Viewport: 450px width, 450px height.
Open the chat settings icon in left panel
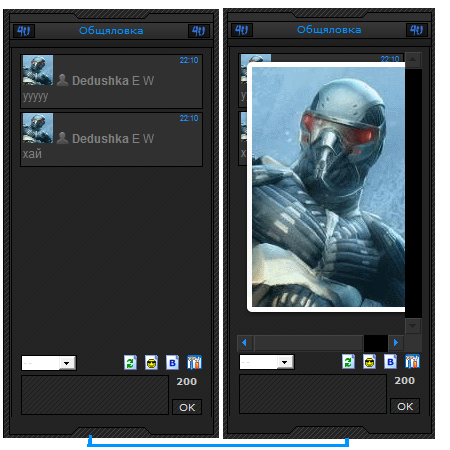pos(194,363)
